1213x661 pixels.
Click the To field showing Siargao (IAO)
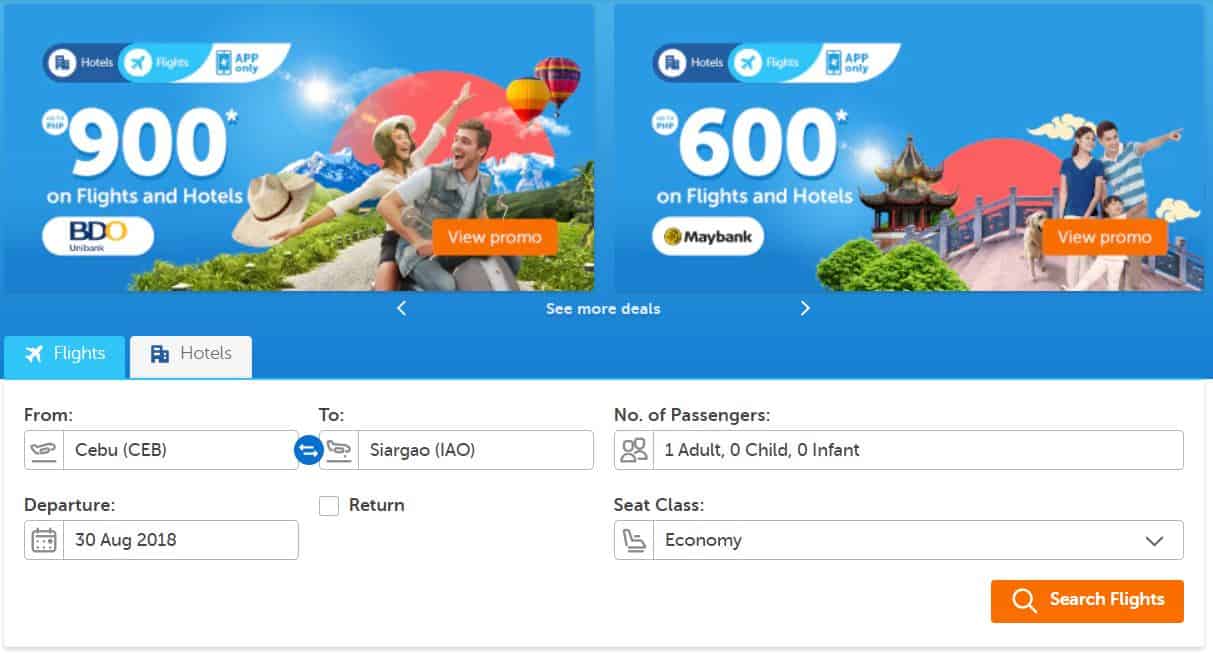[x=456, y=450]
